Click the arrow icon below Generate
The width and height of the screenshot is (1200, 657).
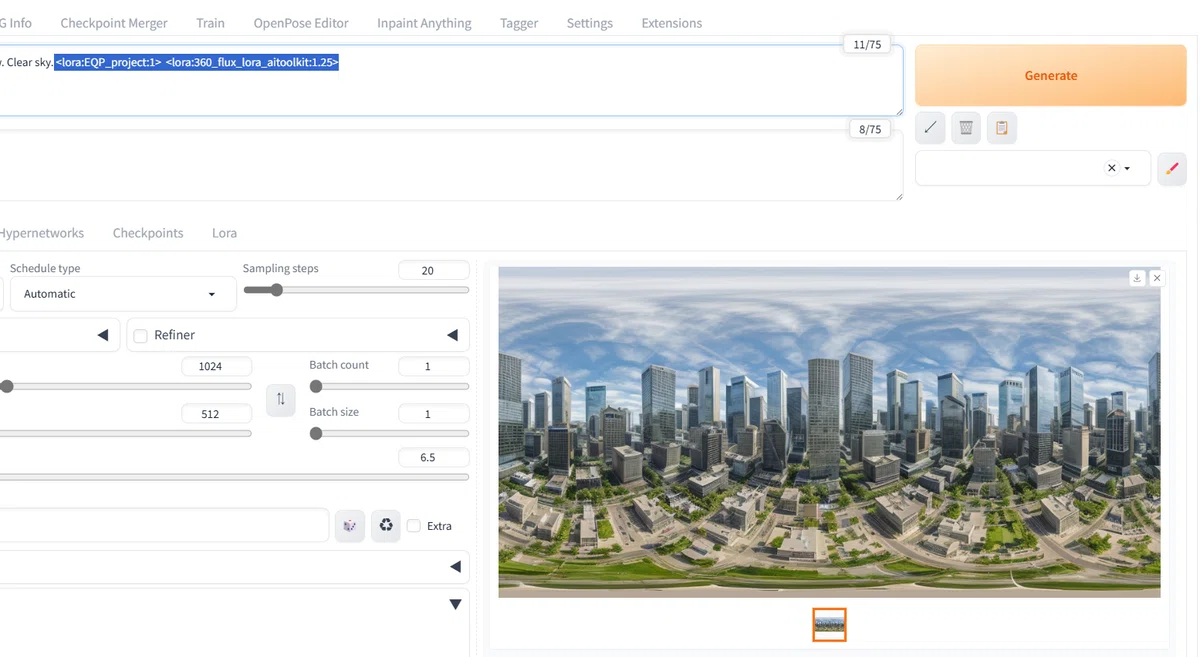coord(931,128)
